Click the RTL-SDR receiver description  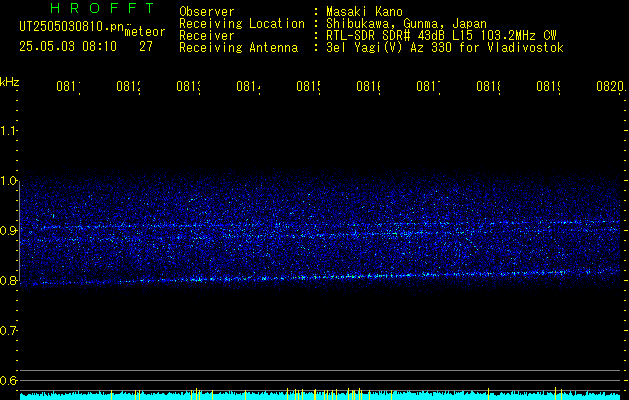click(x=441, y=36)
